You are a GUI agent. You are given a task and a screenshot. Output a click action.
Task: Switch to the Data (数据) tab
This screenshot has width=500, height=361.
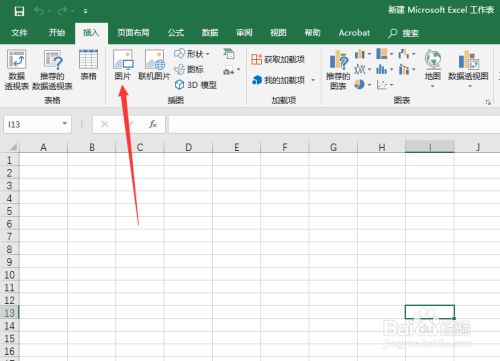210,33
